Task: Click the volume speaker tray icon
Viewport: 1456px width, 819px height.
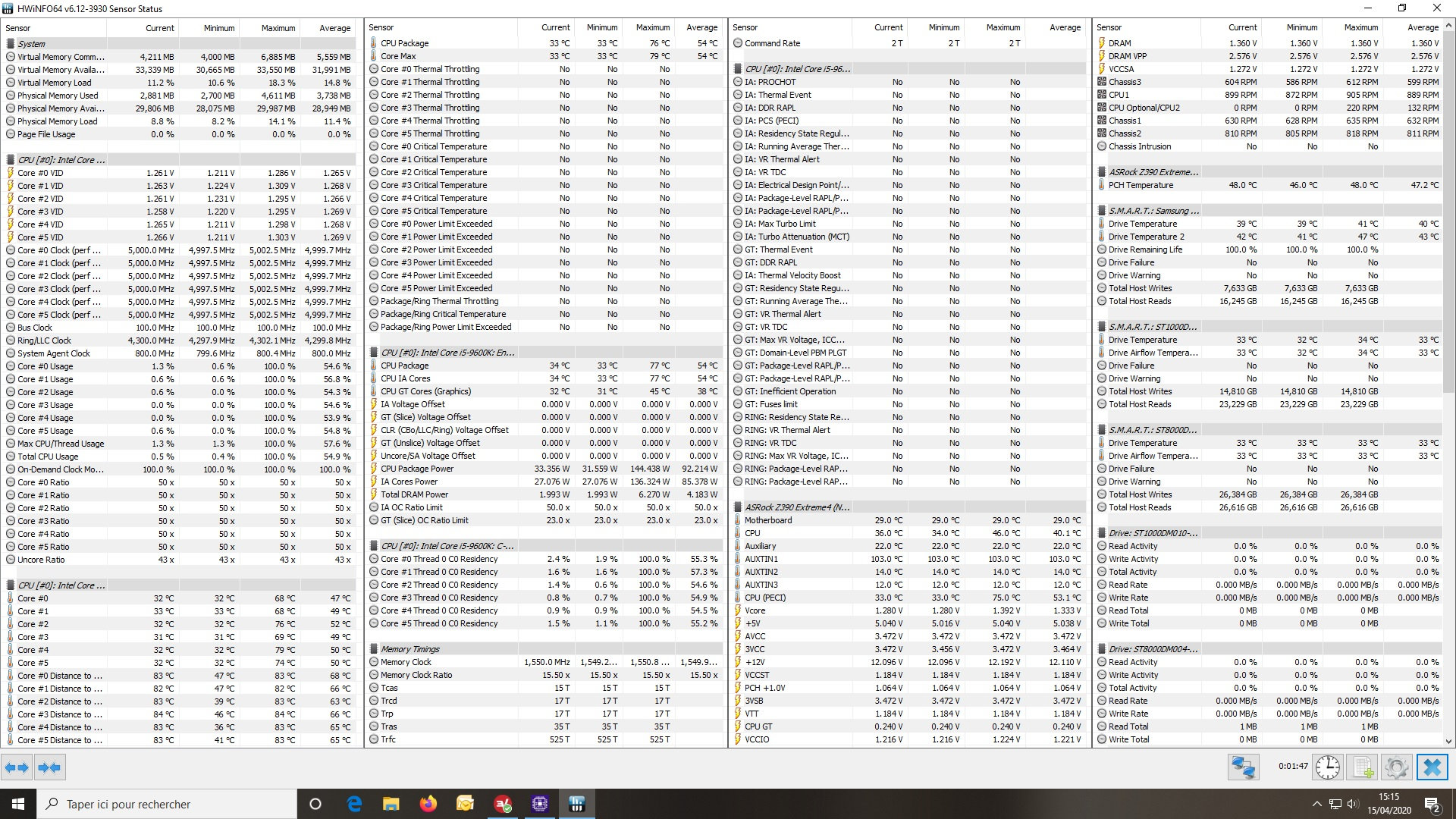Action: tap(1353, 804)
